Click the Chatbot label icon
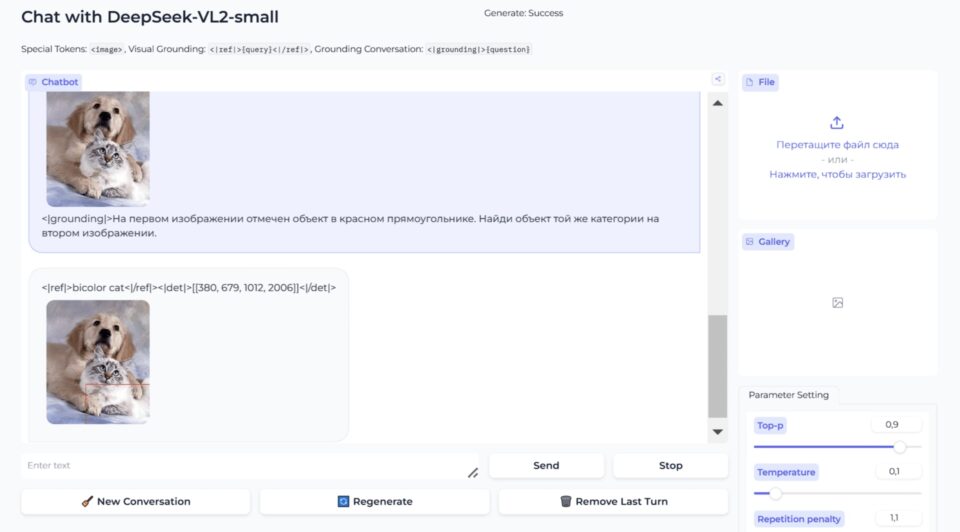The image size is (960, 532). tap(33, 82)
